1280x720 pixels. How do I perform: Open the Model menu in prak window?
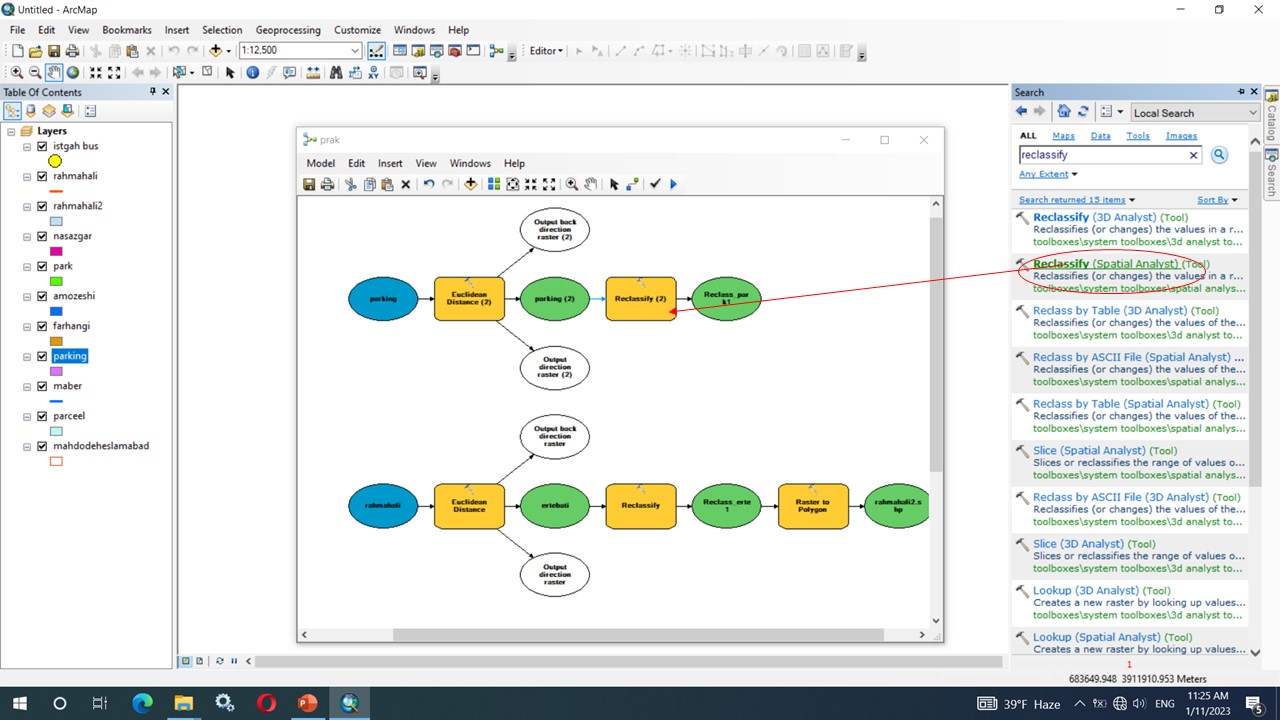320,163
